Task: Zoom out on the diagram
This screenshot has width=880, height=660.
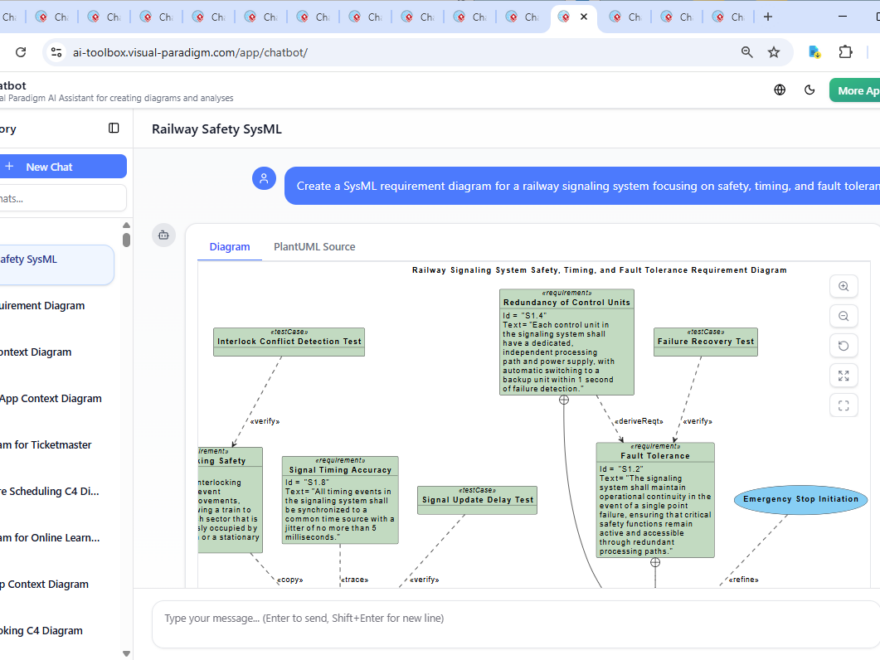Action: point(843,316)
